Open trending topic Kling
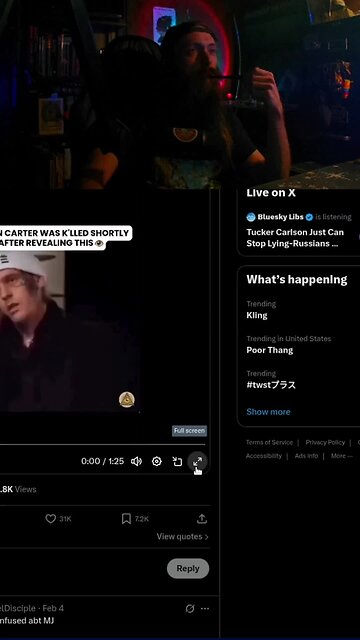The image size is (360, 640). click(x=257, y=315)
